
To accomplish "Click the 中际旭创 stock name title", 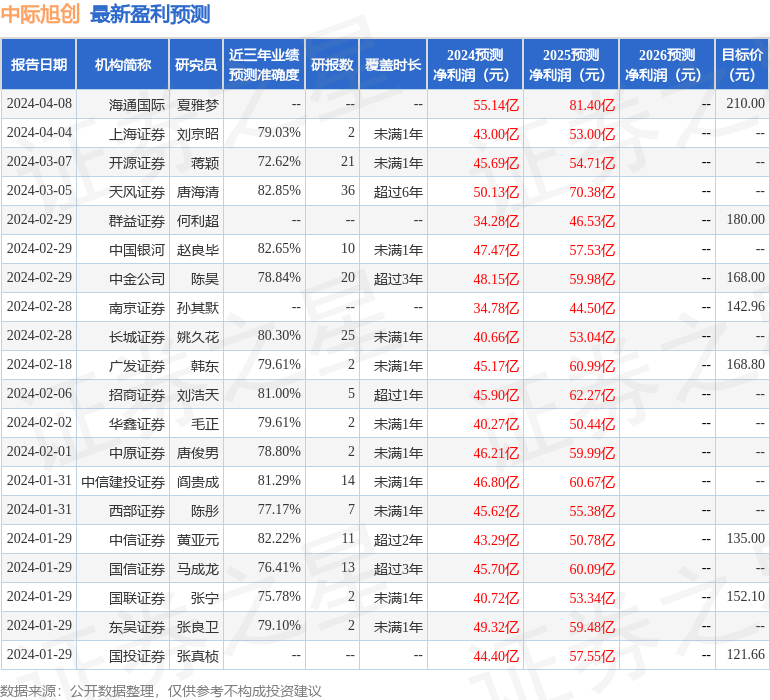I will coord(41,15).
